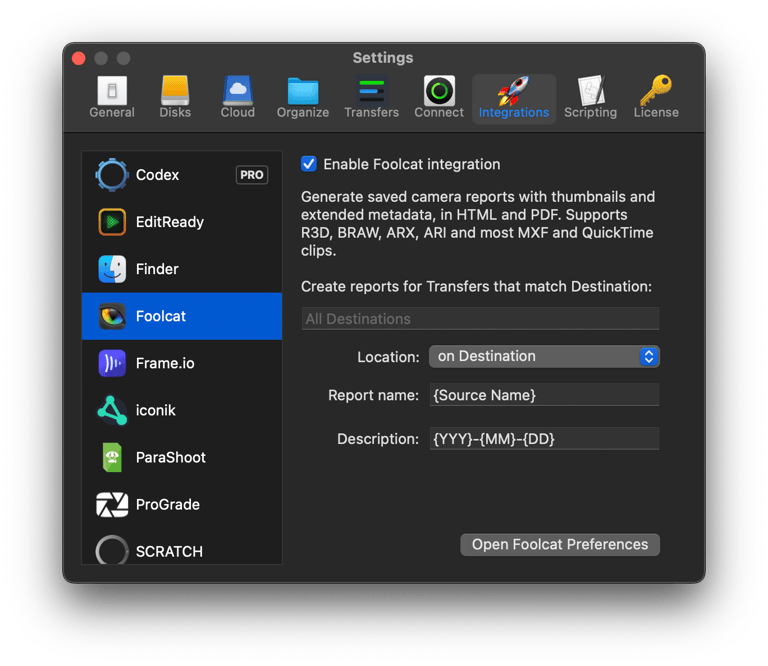Edit the Report name field

[x=543, y=395]
